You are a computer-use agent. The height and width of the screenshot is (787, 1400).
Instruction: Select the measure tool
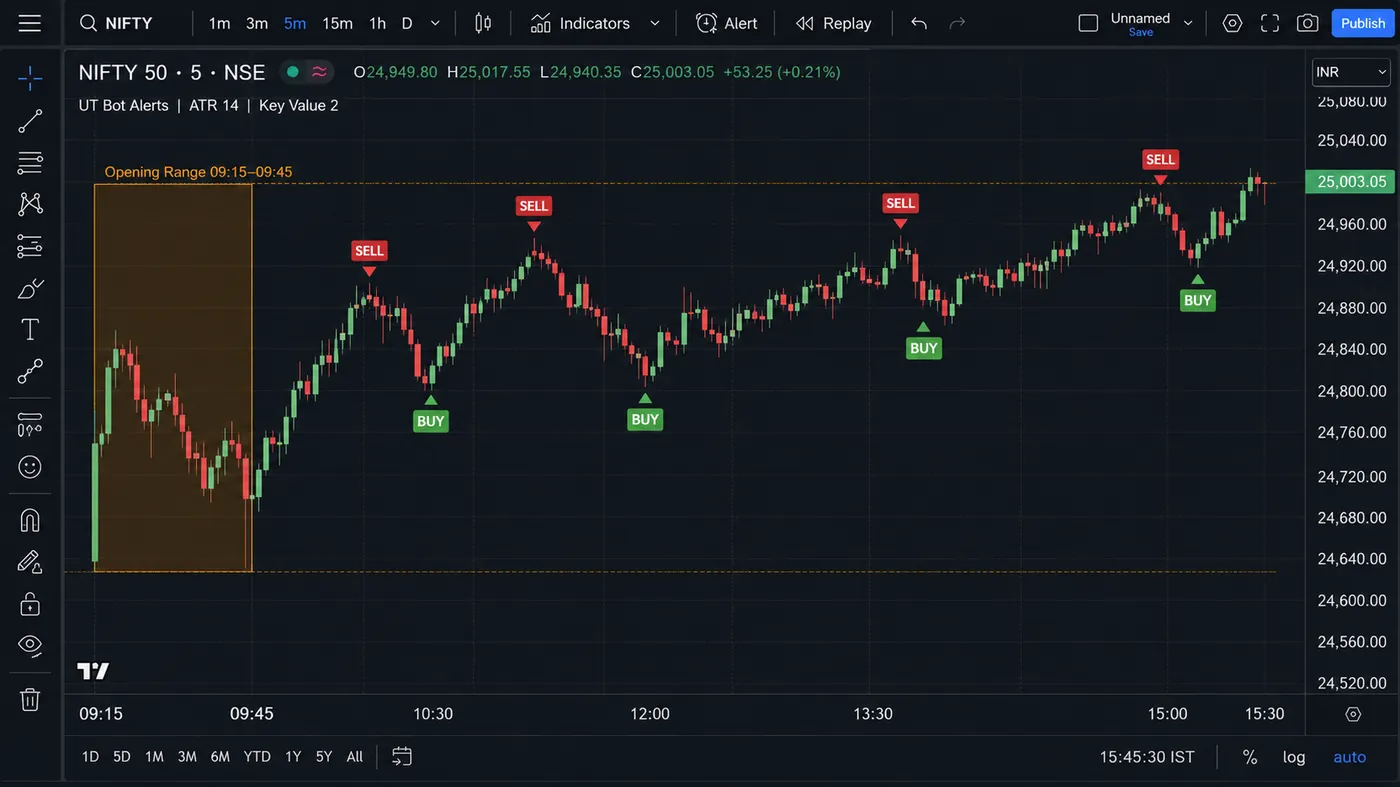(30, 425)
